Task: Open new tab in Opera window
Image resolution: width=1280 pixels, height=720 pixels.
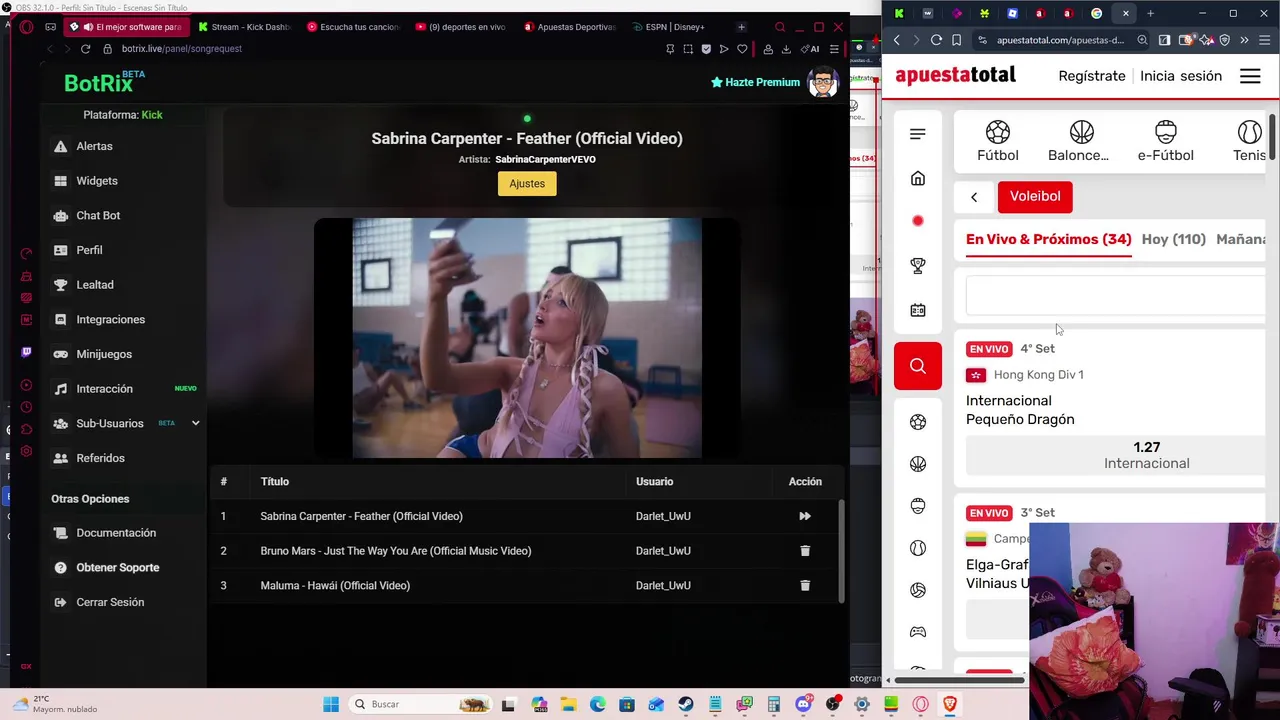Action: point(741,27)
